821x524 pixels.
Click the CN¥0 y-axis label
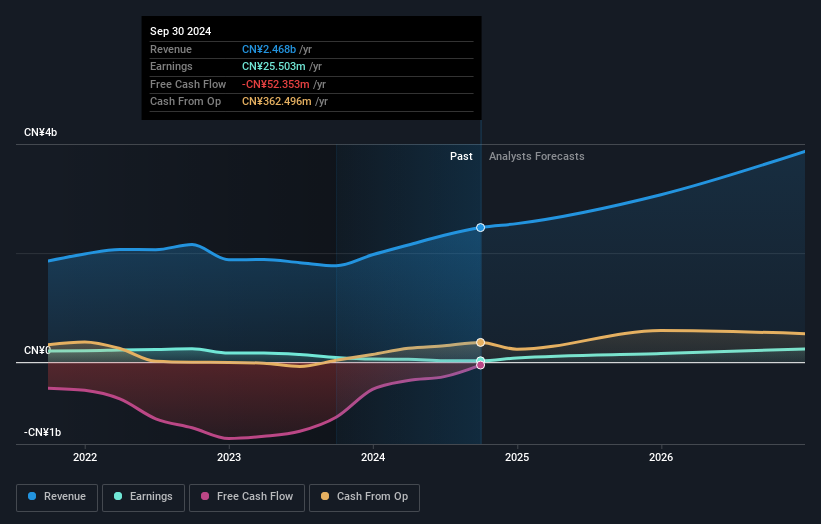point(37,350)
